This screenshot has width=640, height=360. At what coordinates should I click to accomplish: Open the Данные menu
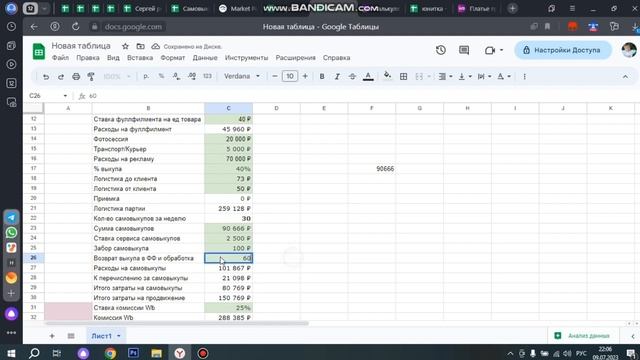tap(205, 58)
